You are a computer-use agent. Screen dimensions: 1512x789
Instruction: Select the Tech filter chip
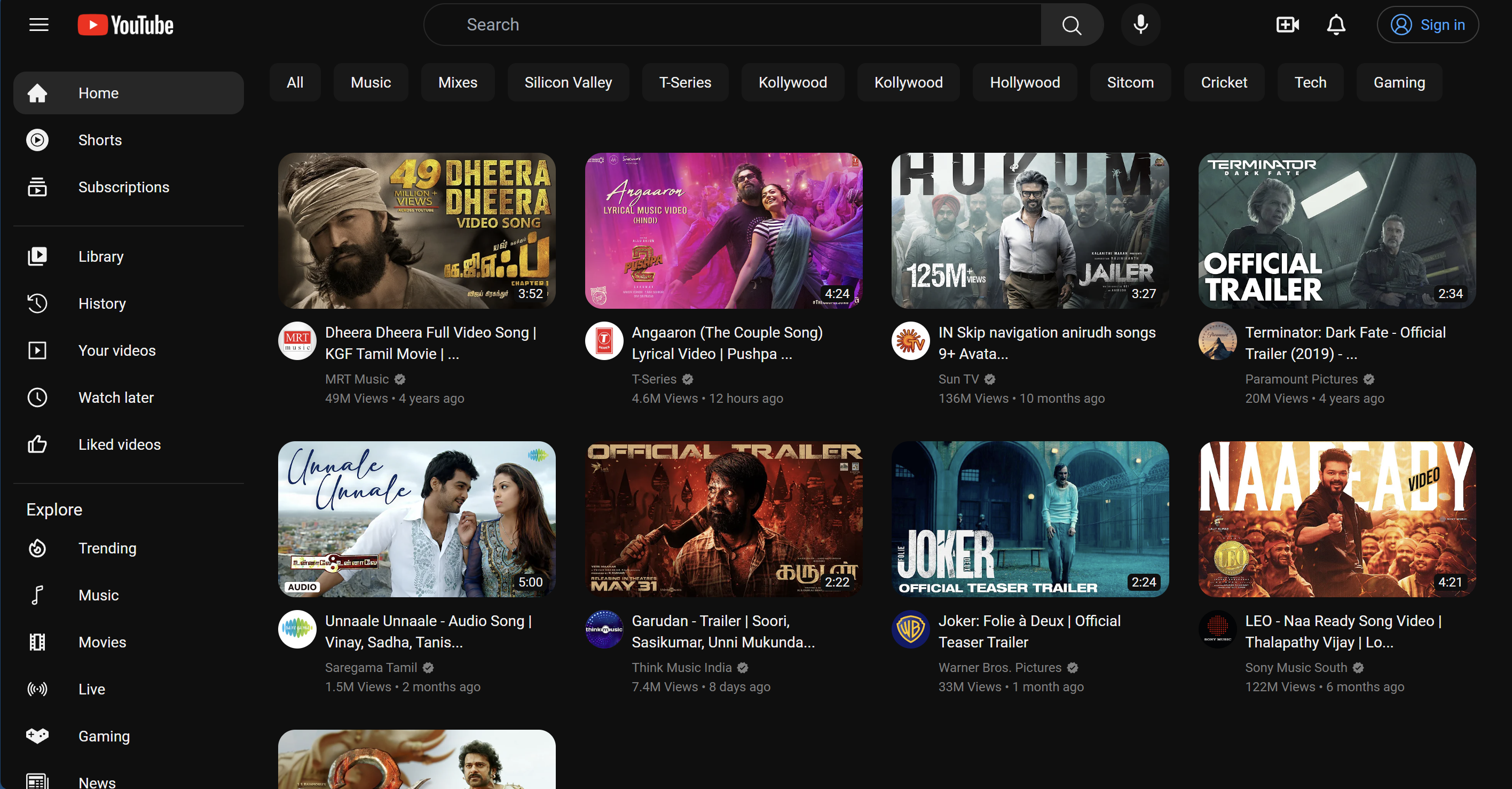point(1310,82)
